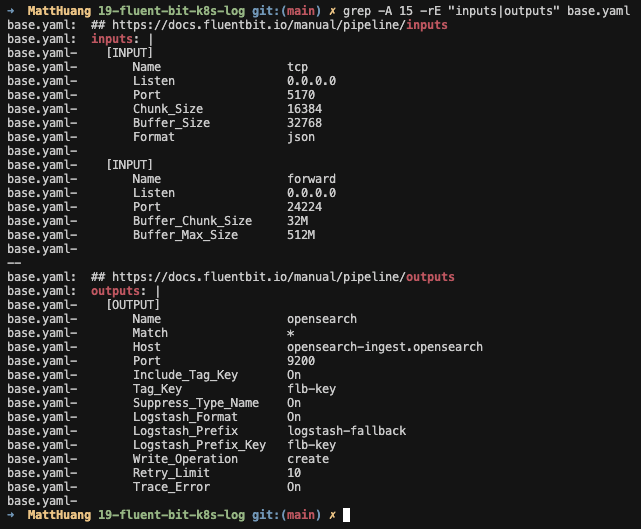This screenshot has width=641, height=529.
Task: Select port value 24224
Action: tap(304, 207)
